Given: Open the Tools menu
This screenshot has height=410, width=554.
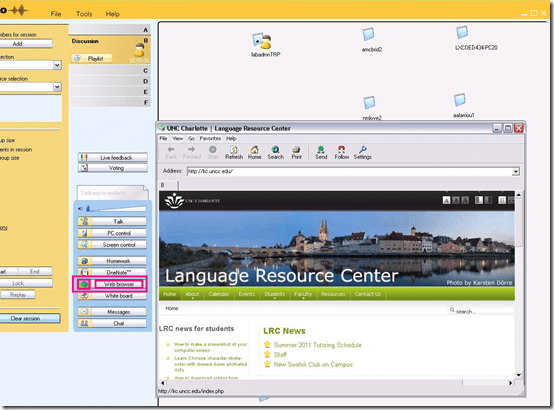Looking at the screenshot, I should (84, 14).
